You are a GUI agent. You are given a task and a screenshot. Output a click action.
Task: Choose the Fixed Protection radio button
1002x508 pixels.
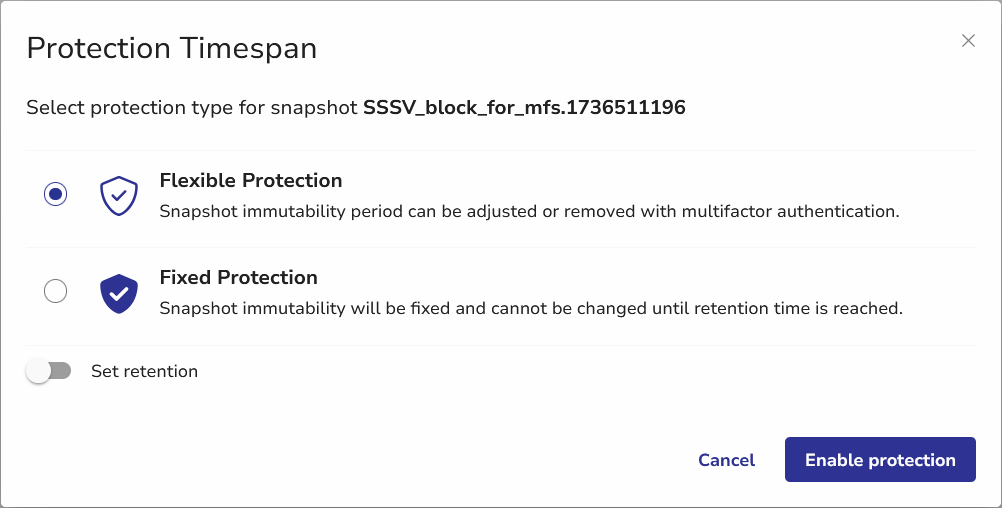pyautogui.click(x=56, y=291)
